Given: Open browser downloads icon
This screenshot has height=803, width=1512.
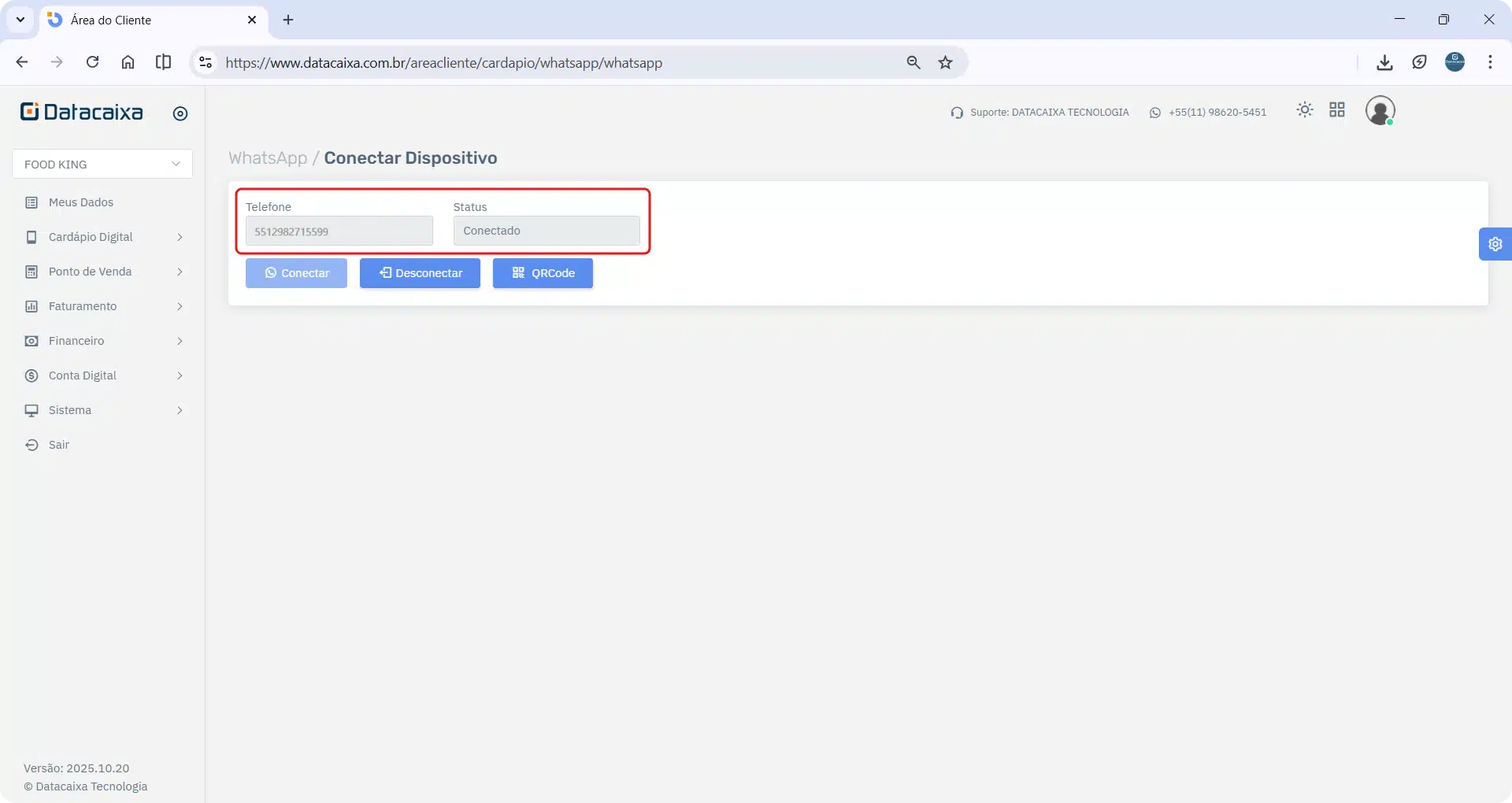Looking at the screenshot, I should click(x=1384, y=62).
